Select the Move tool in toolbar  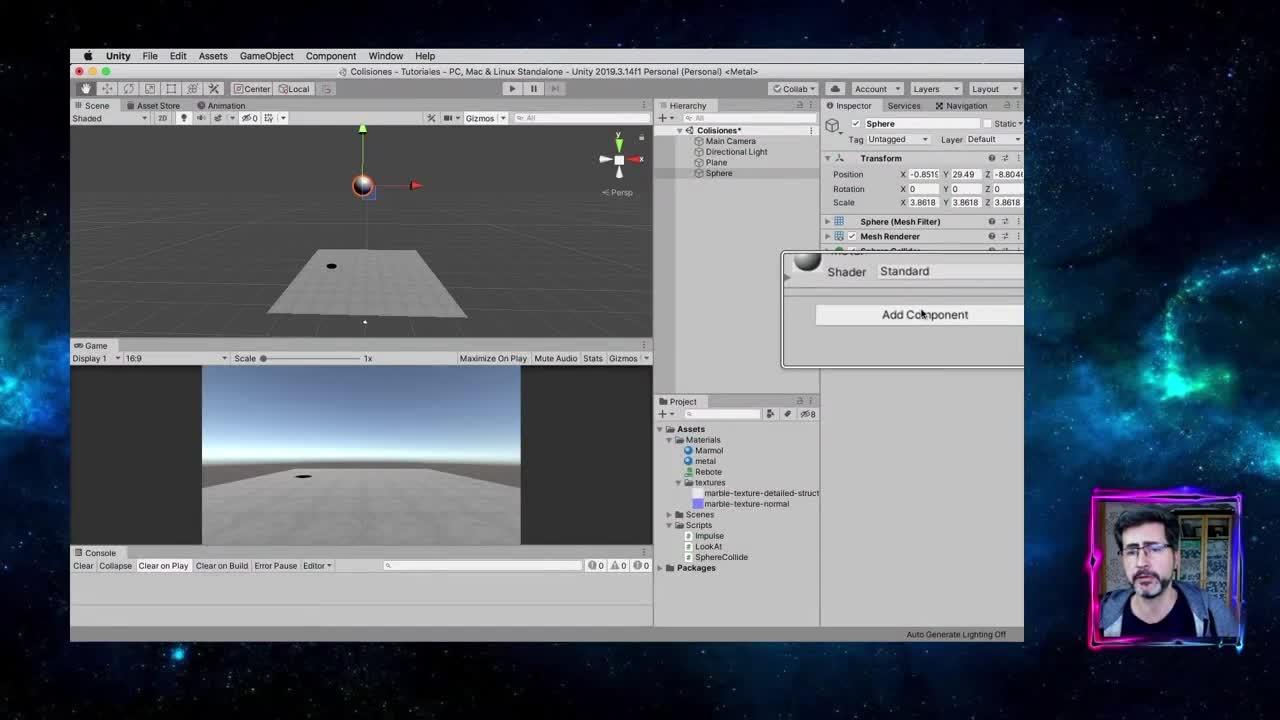[107, 89]
